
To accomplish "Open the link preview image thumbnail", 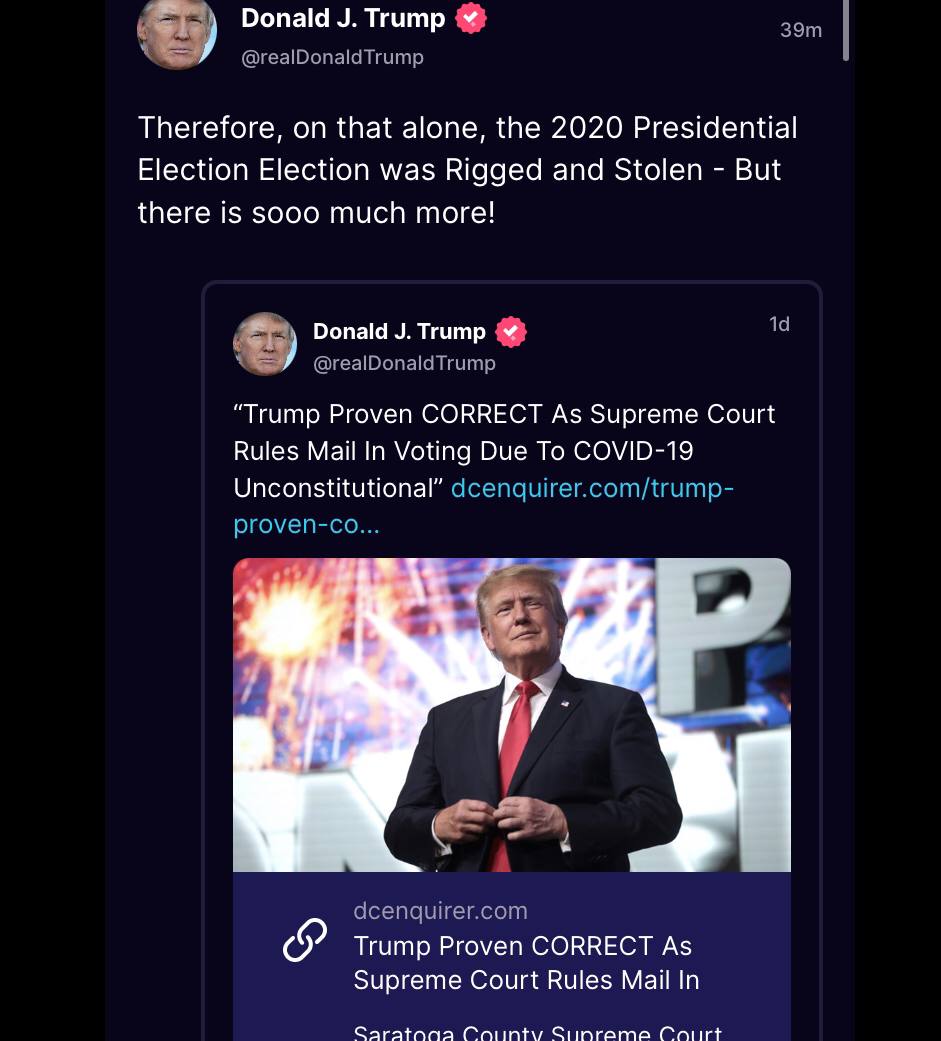I will (x=511, y=714).
